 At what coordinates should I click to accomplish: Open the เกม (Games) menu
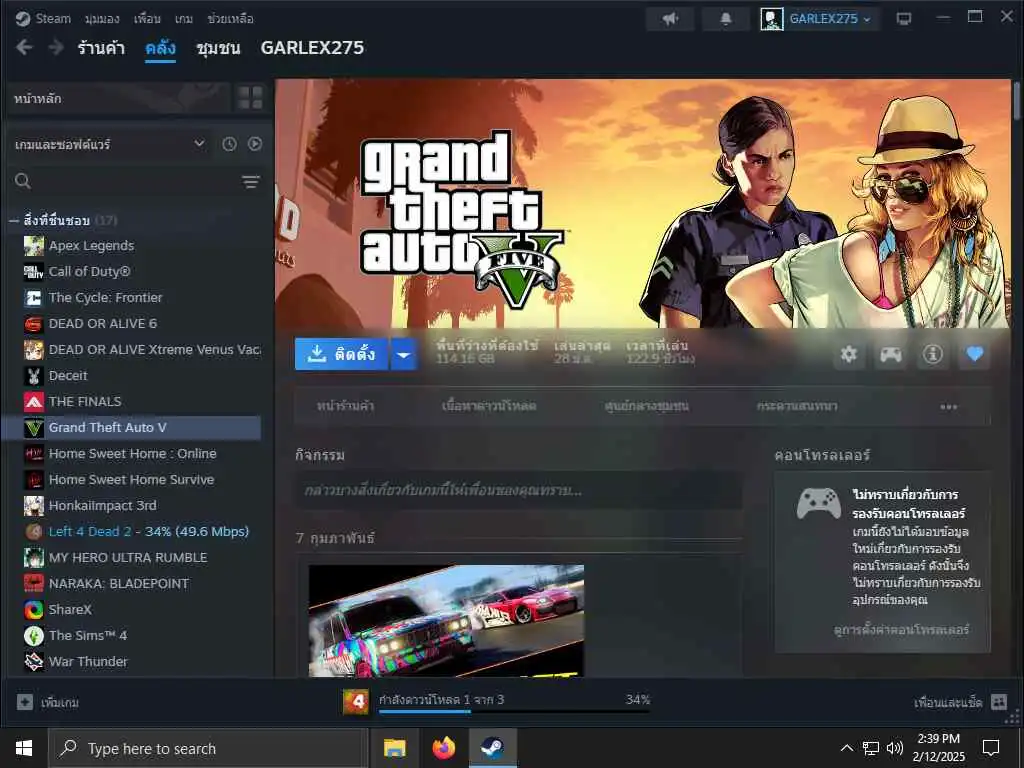pyautogui.click(x=184, y=19)
